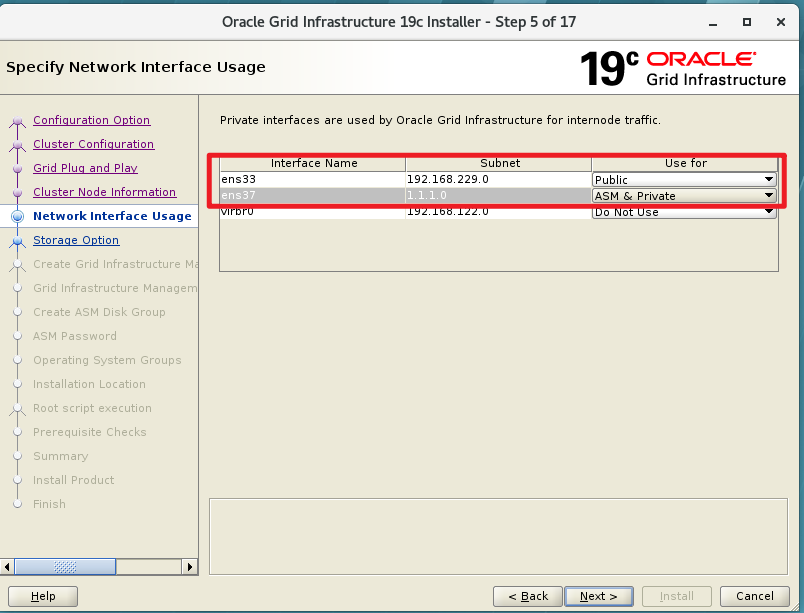The height and width of the screenshot is (613, 804).
Task: Click the ASM Password step
Action: click(x=75, y=336)
